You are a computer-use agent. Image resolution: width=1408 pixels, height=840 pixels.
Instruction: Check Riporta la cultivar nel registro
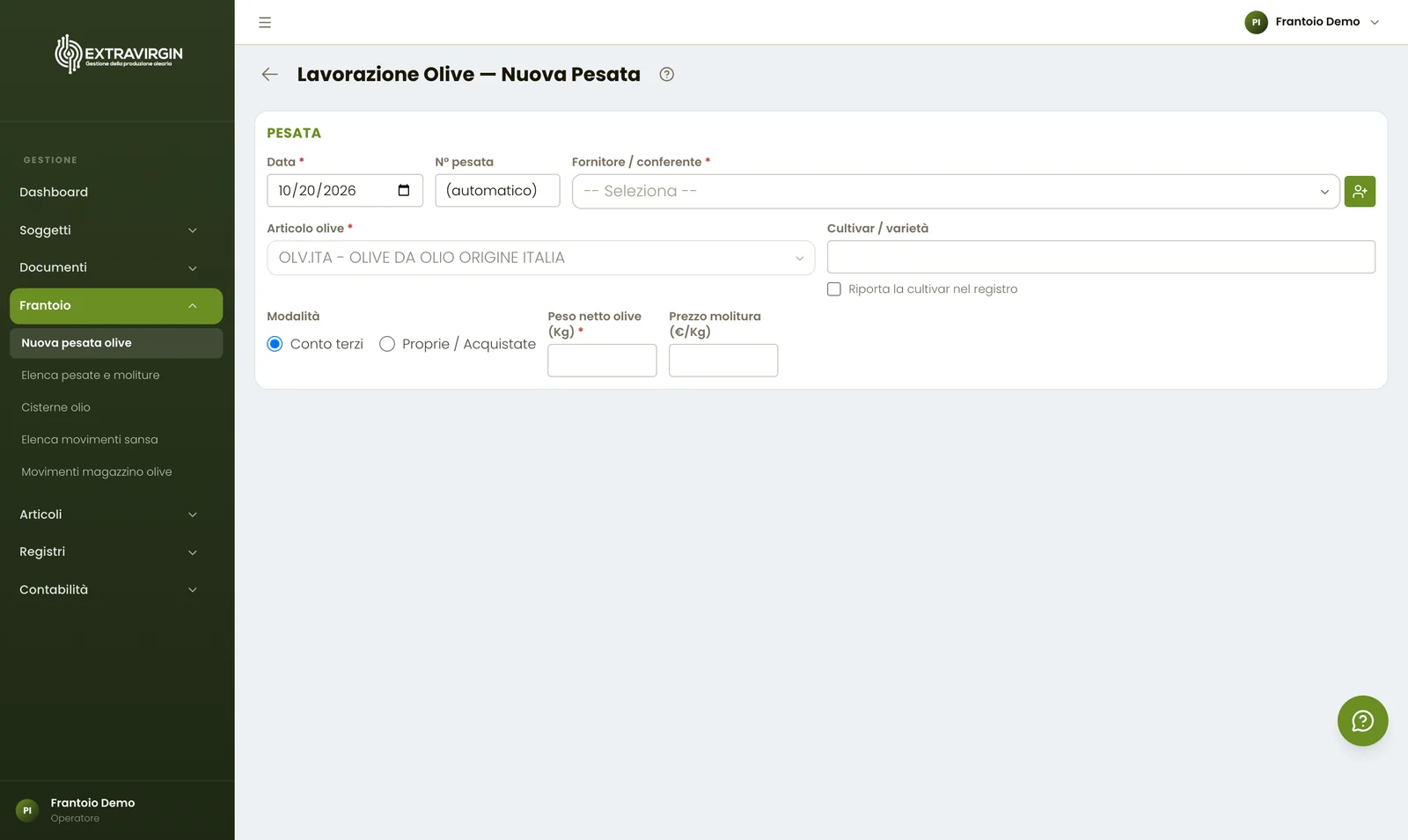tap(834, 289)
